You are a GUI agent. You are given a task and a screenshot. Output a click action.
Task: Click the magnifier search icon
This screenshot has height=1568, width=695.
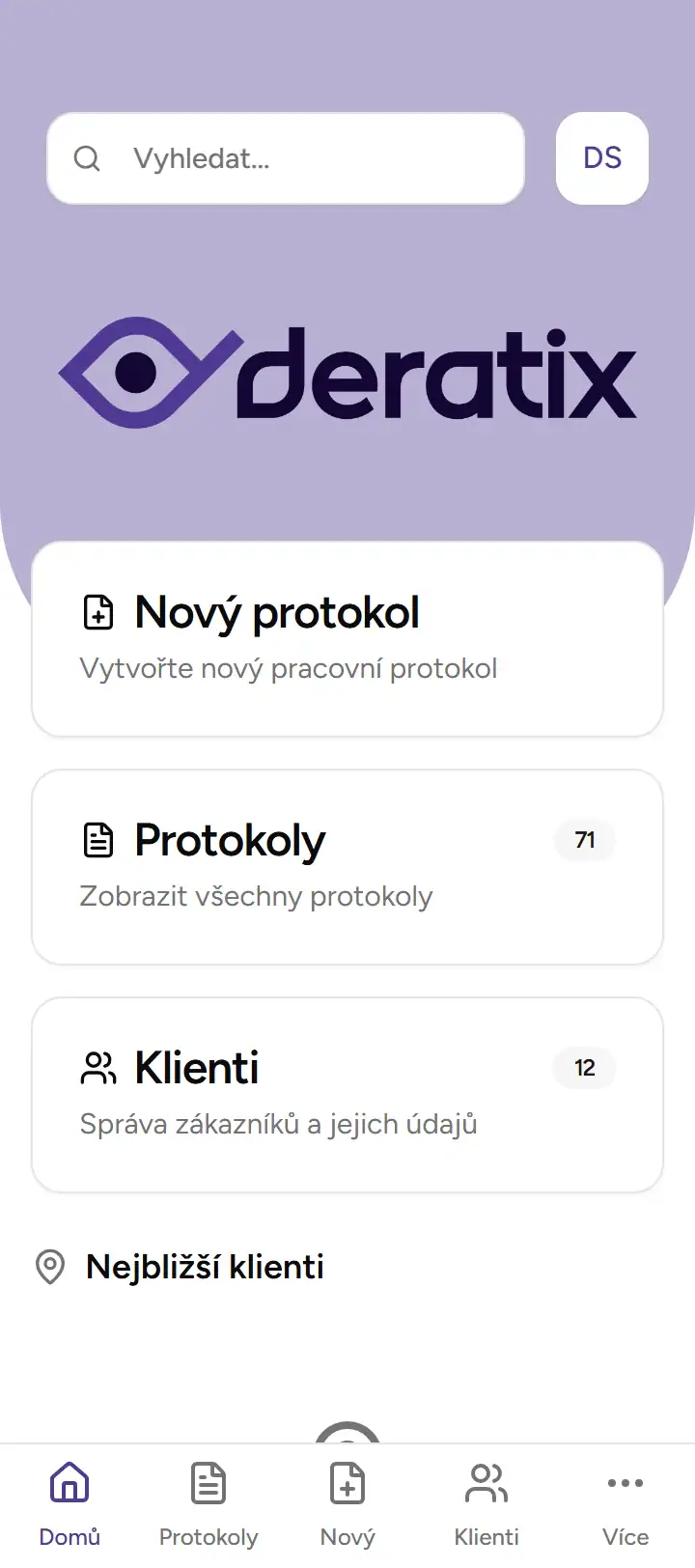click(87, 158)
